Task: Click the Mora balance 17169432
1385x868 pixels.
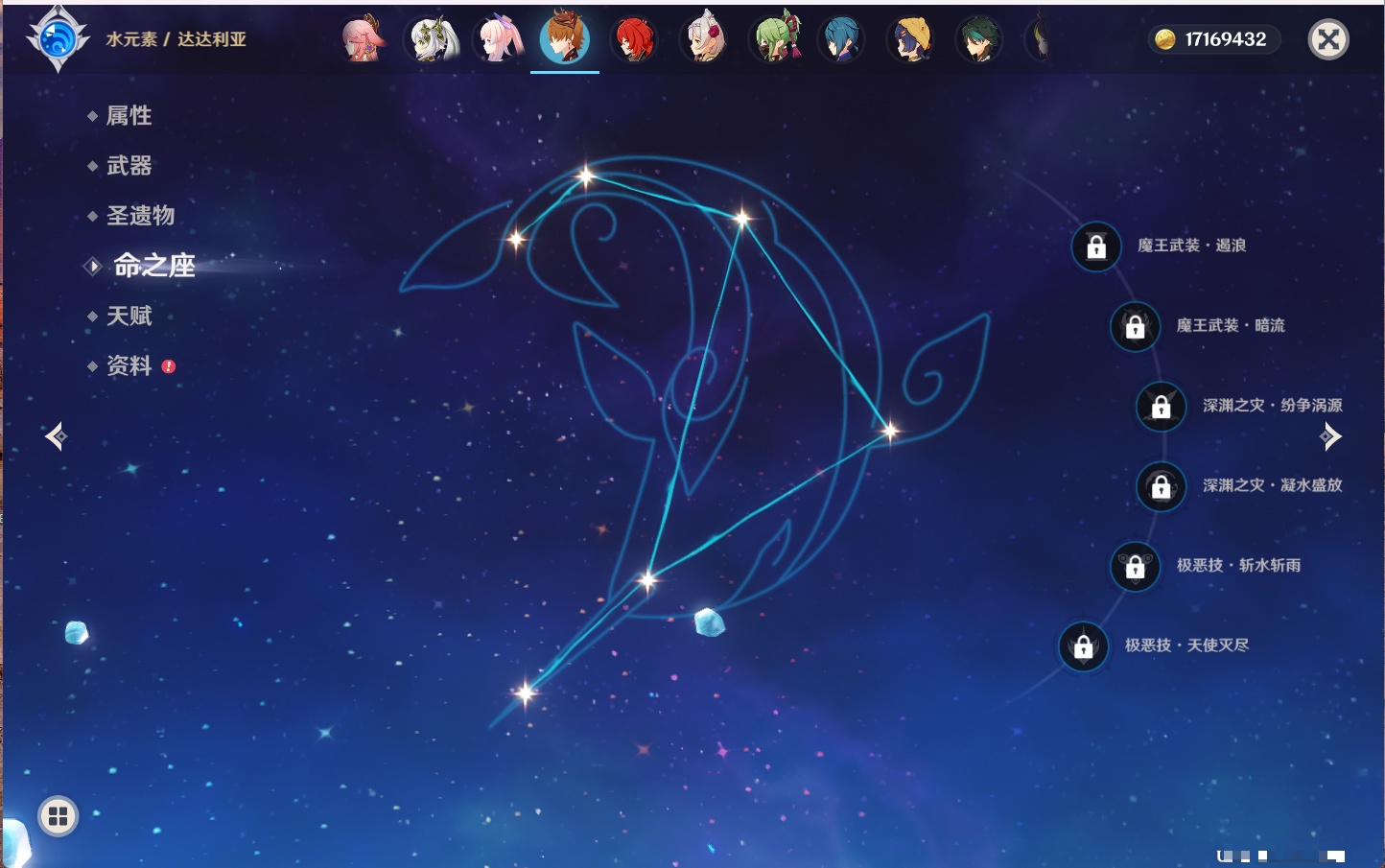Action: (1214, 39)
